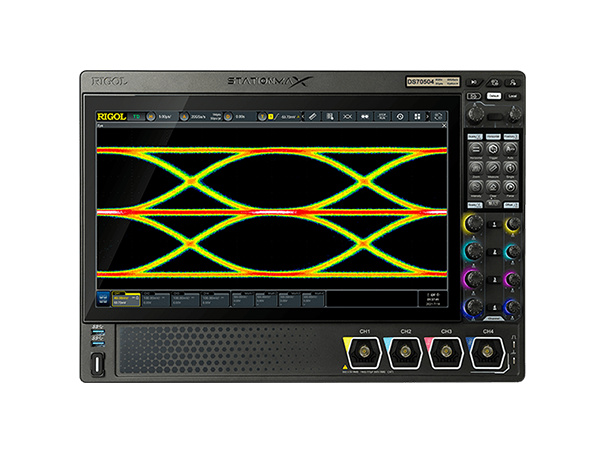Toggle the CH2 channel label on screen
600x450 pixels.
coord(155,298)
